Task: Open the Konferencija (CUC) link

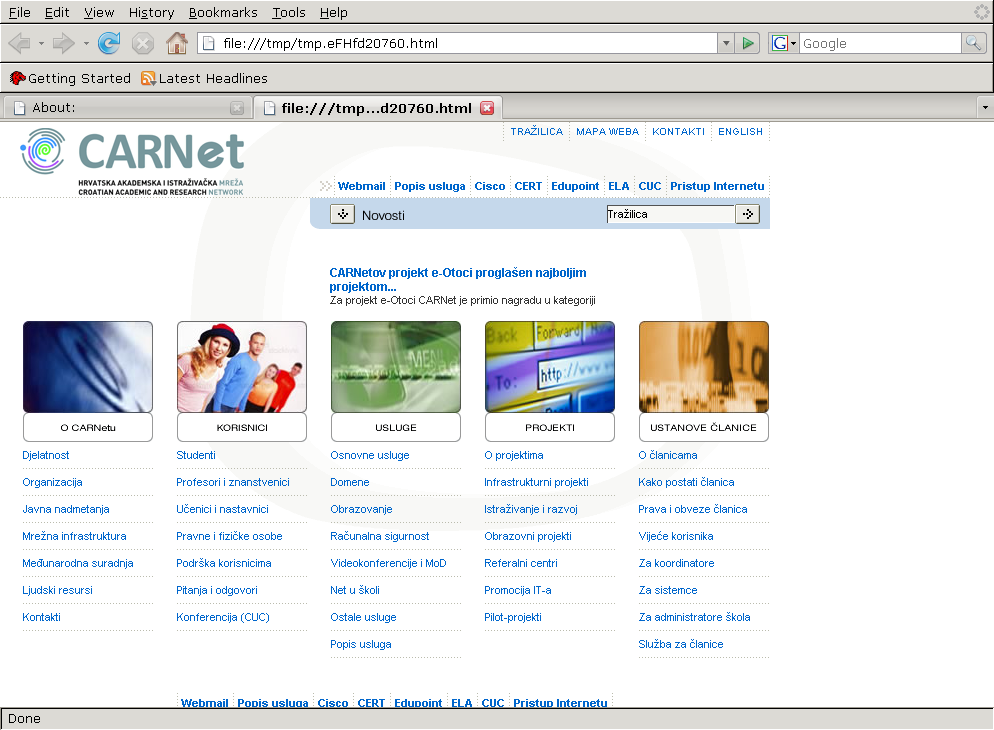Action: pos(223,617)
